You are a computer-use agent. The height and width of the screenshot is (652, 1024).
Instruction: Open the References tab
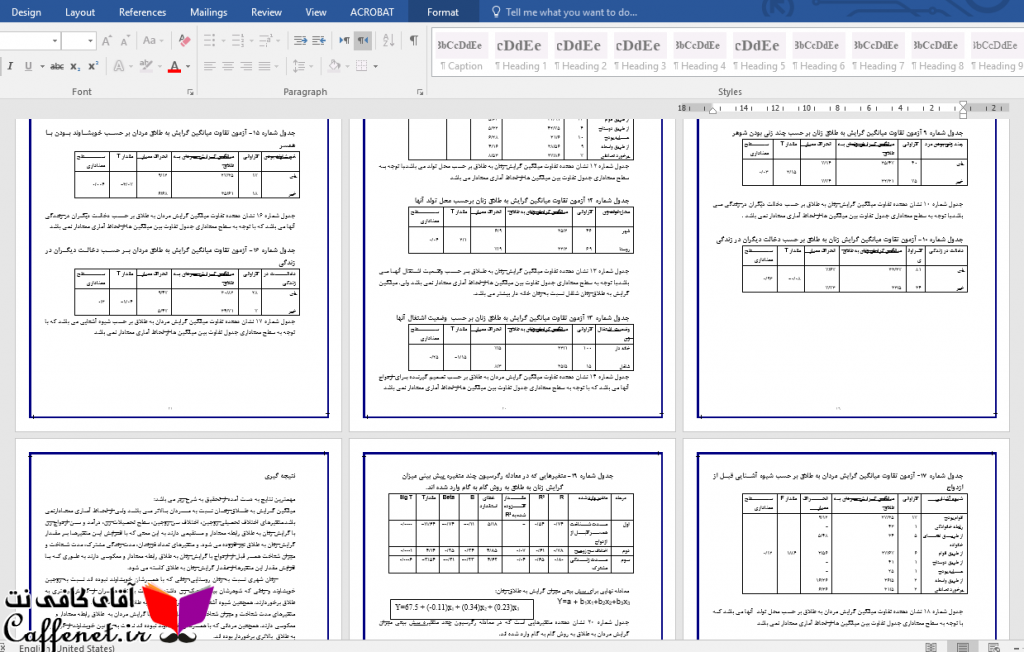tap(142, 12)
